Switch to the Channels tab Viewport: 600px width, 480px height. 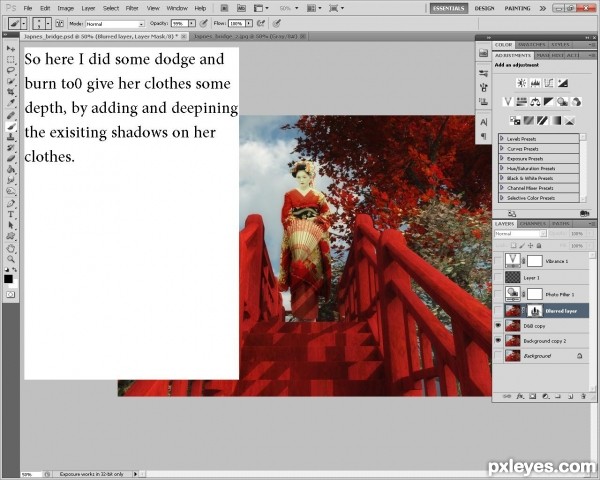[533, 224]
